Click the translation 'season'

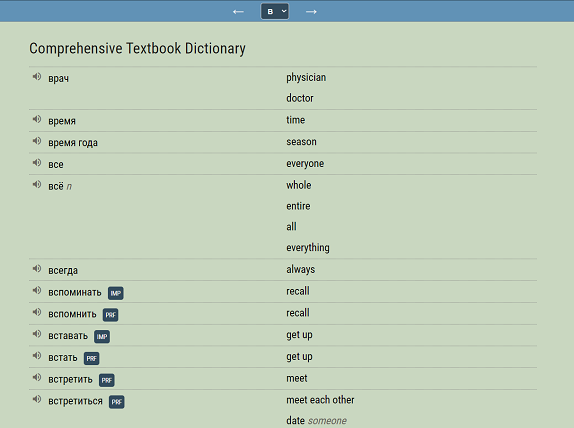pyautogui.click(x=301, y=142)
